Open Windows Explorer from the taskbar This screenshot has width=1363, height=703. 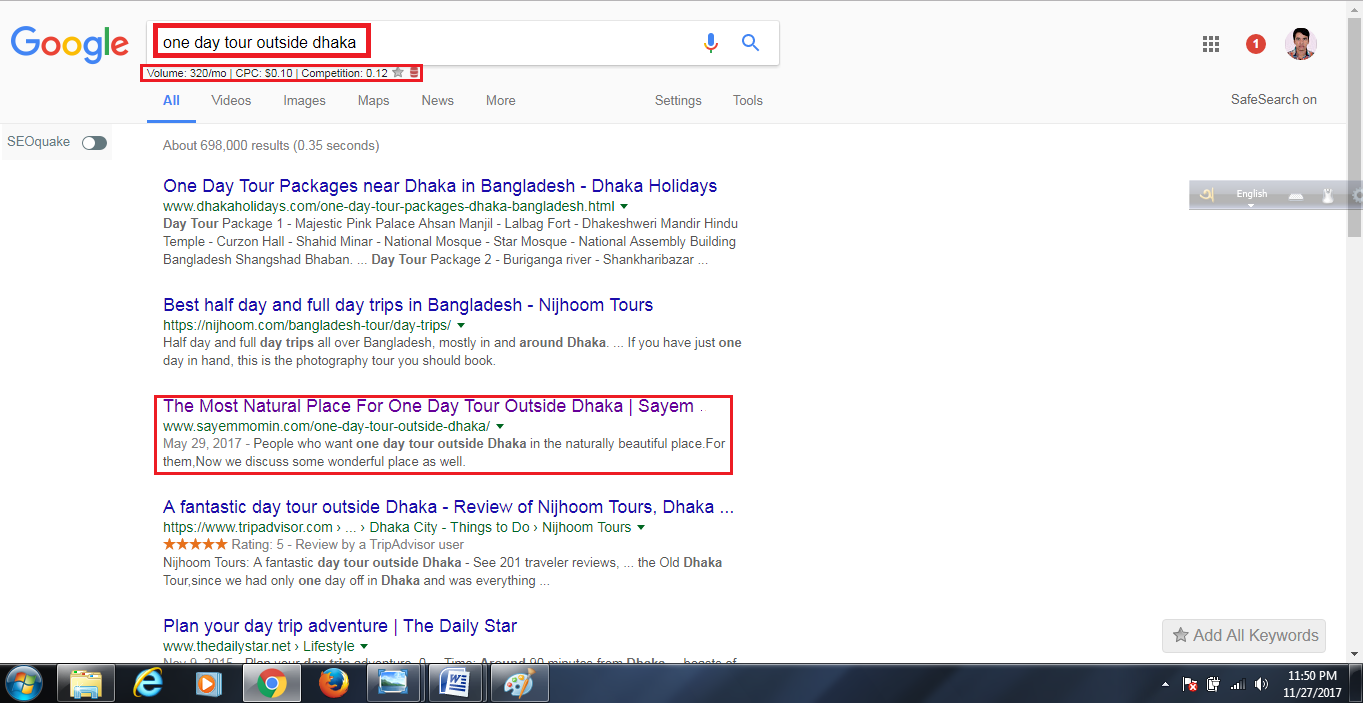click(x=86, y=684)
